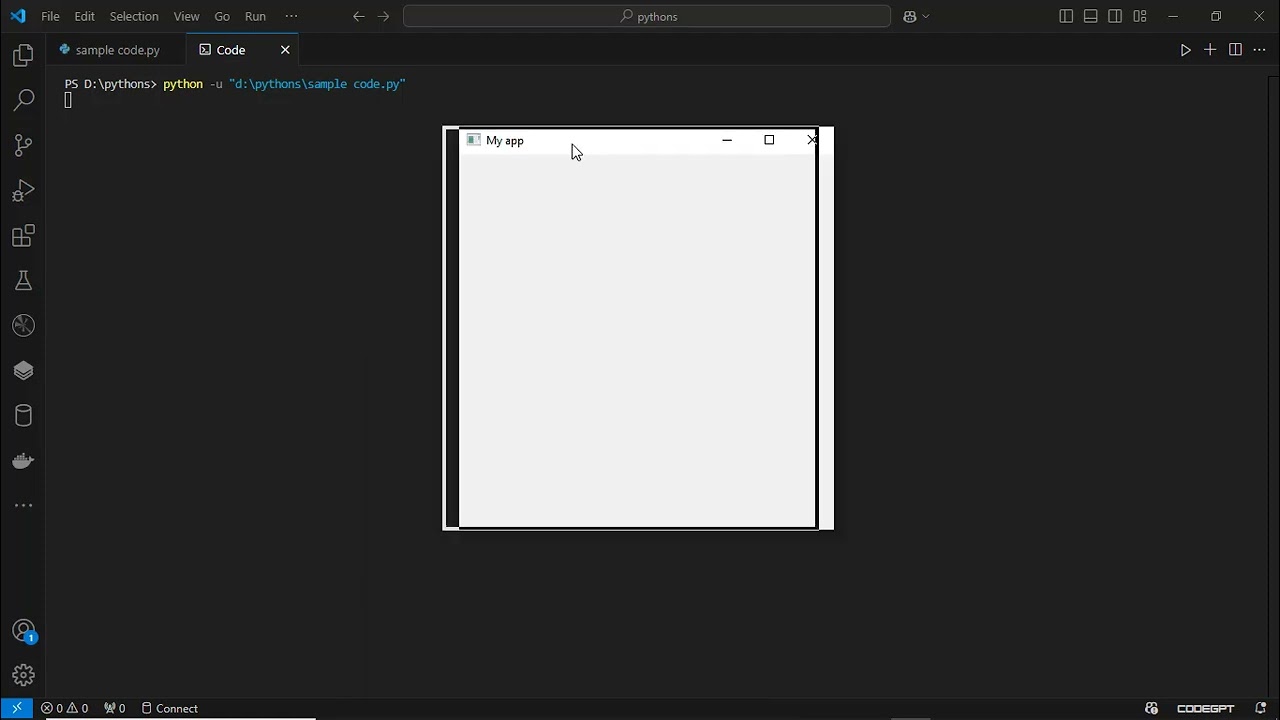Expand the Copilot dropdown arrow in title bar
The height and width of the screenshot is (720, 1280).
click(x=926, y=16)
